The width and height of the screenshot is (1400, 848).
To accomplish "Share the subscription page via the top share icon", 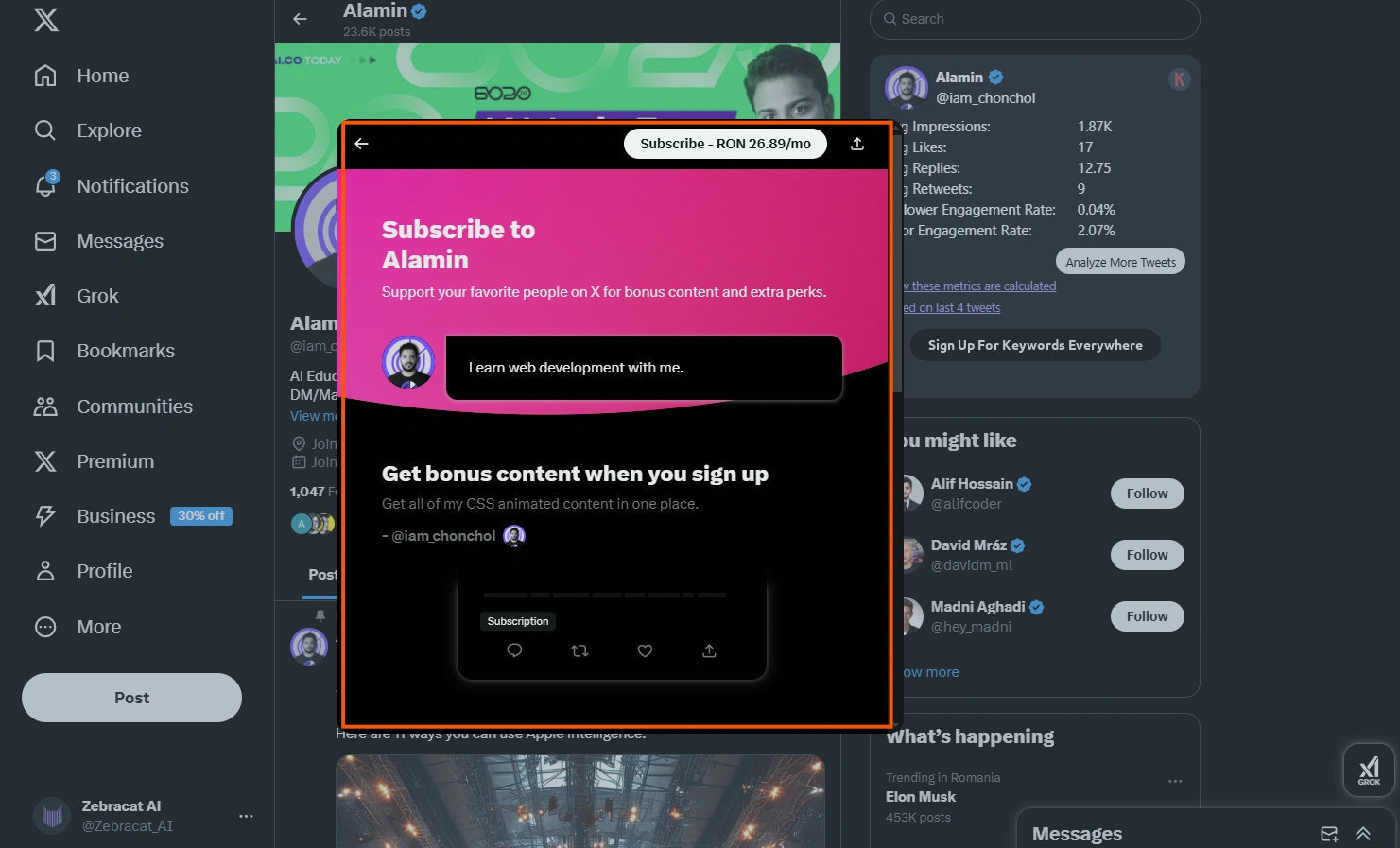I will click(x=857, y=144).
